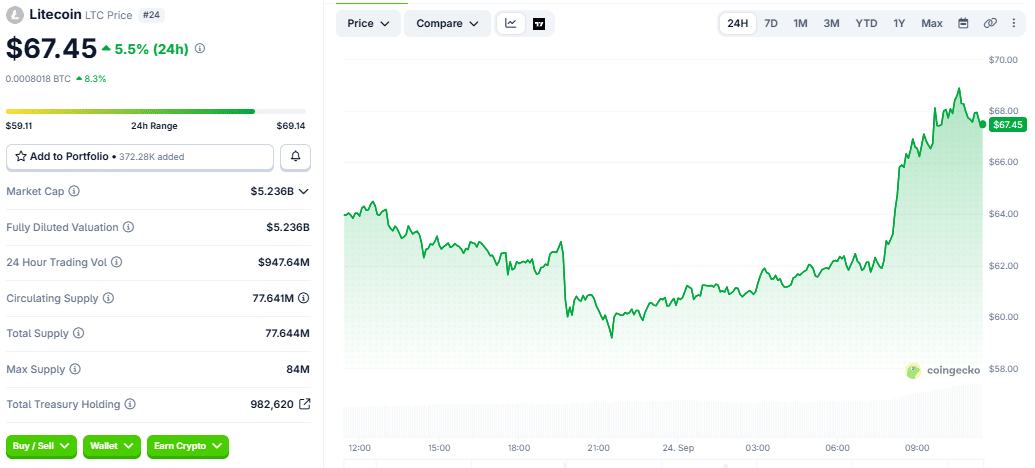Open the Buy / Sell dropdown
This screenshot has width=1035, height=468.
[x=42, y=446]
